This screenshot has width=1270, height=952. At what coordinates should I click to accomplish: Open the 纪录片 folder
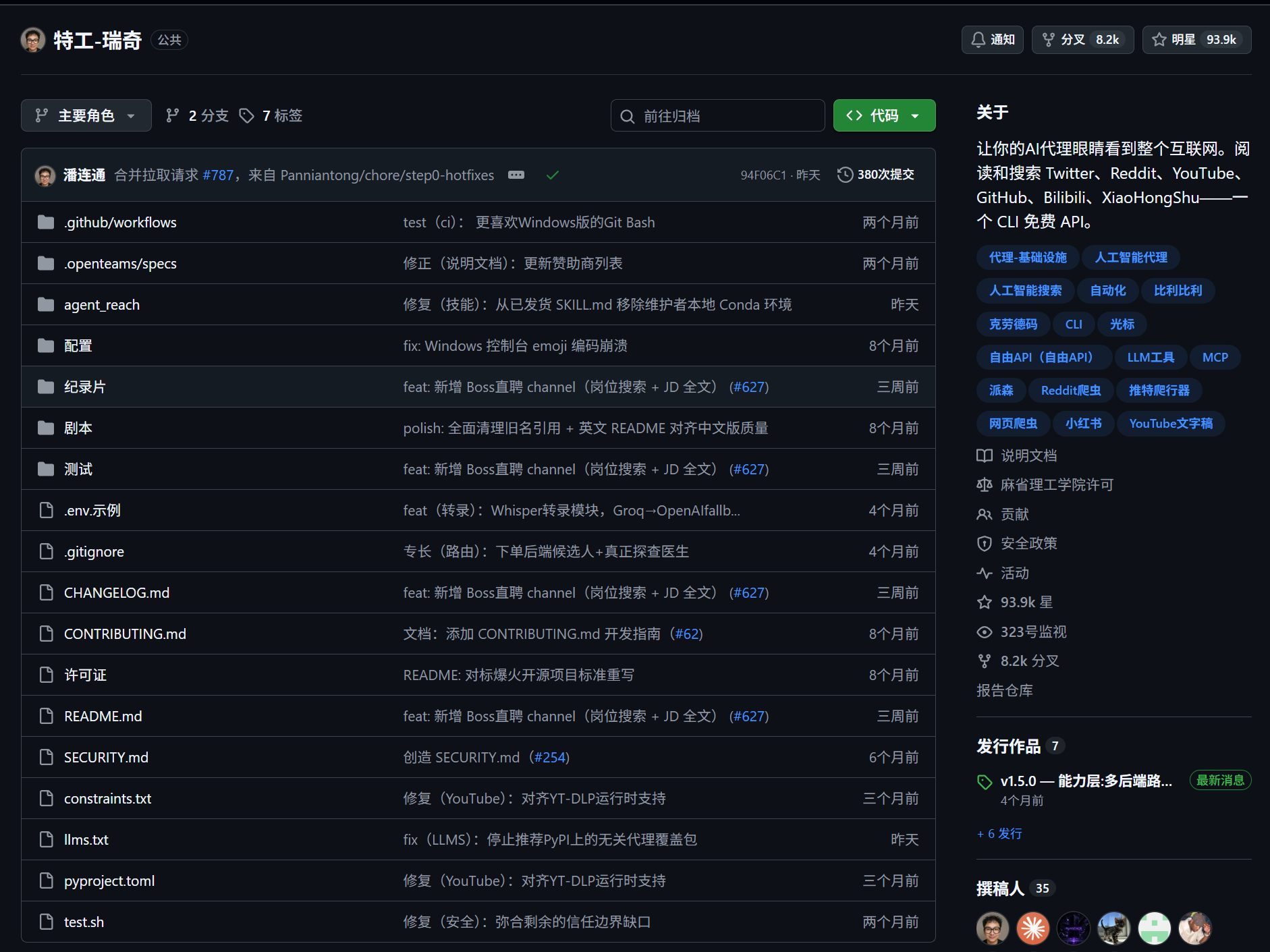point(85,387)
